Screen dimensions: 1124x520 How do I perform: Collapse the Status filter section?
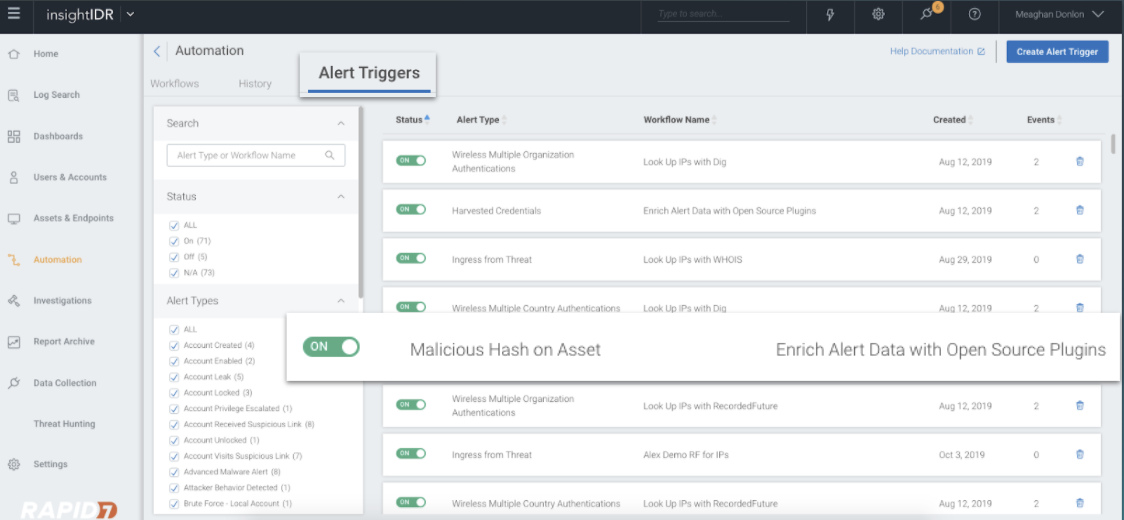click(341, 197)
